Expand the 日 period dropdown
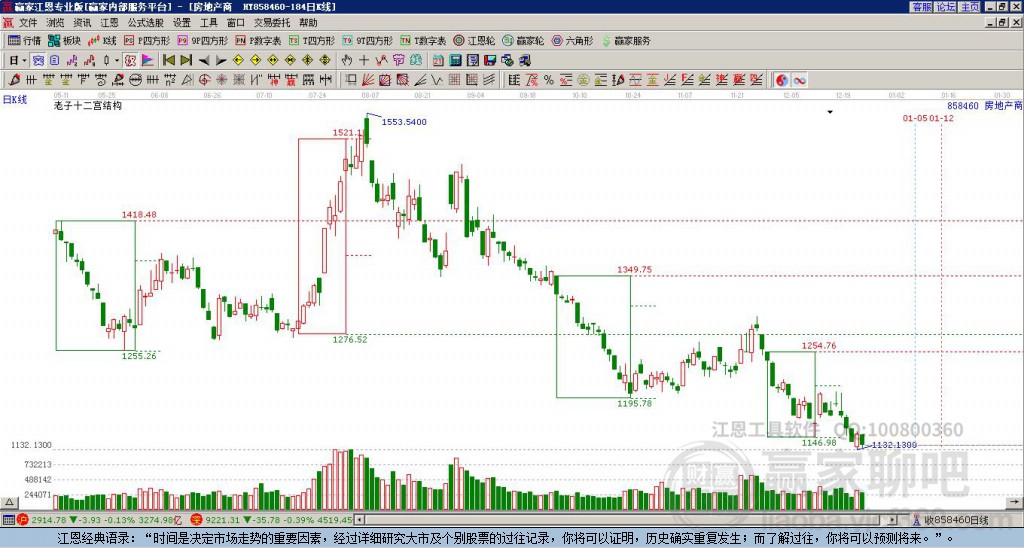Screen dimensions: 1024x548 (x=24, y=60)
